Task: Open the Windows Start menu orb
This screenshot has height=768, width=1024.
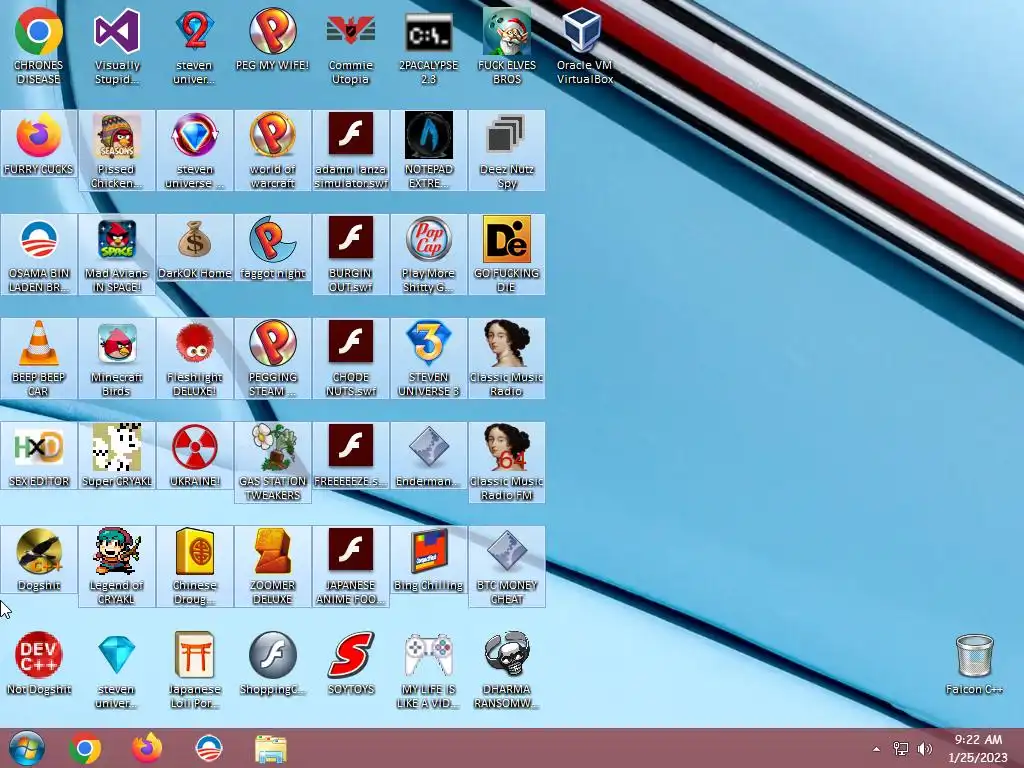Action: point(27,748)
